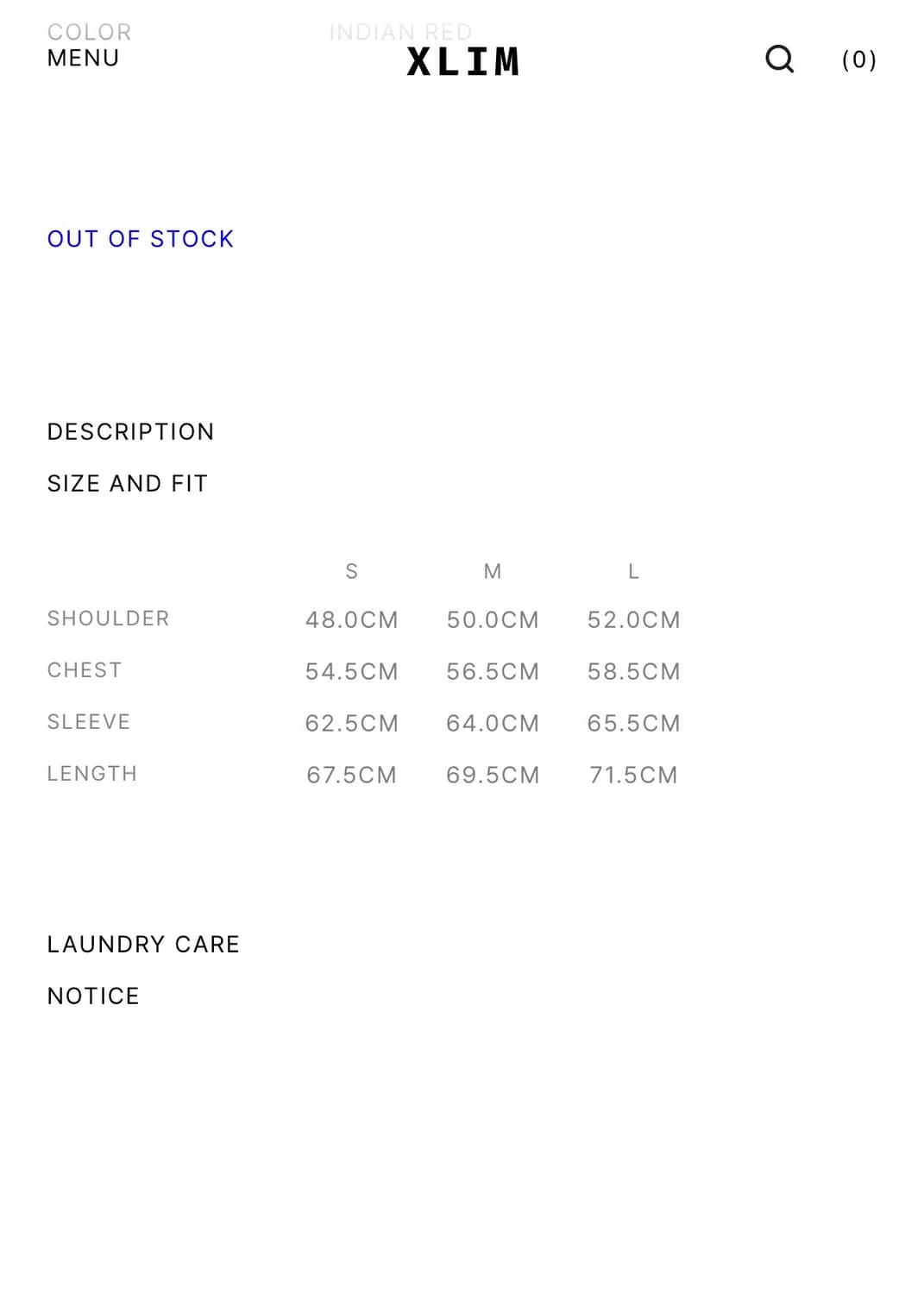Click the OUT OF STOCK label
Viewport: 924px width, 1294px height.
(x=141, y=239)
